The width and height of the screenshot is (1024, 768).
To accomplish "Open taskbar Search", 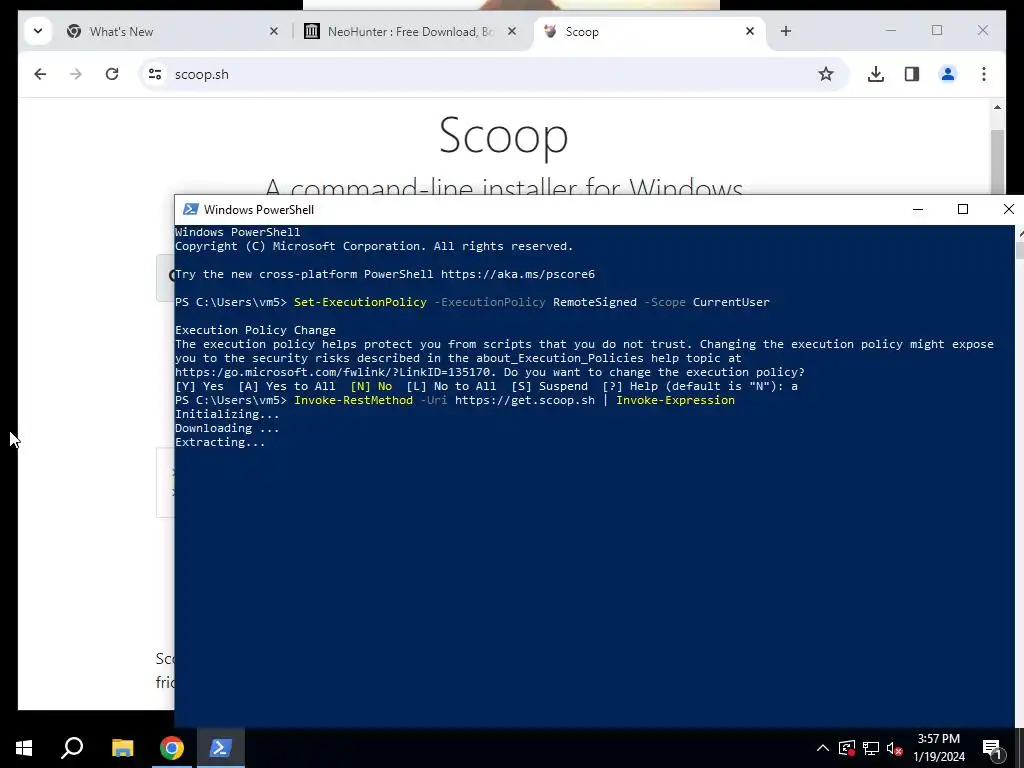I will point(72,748).
